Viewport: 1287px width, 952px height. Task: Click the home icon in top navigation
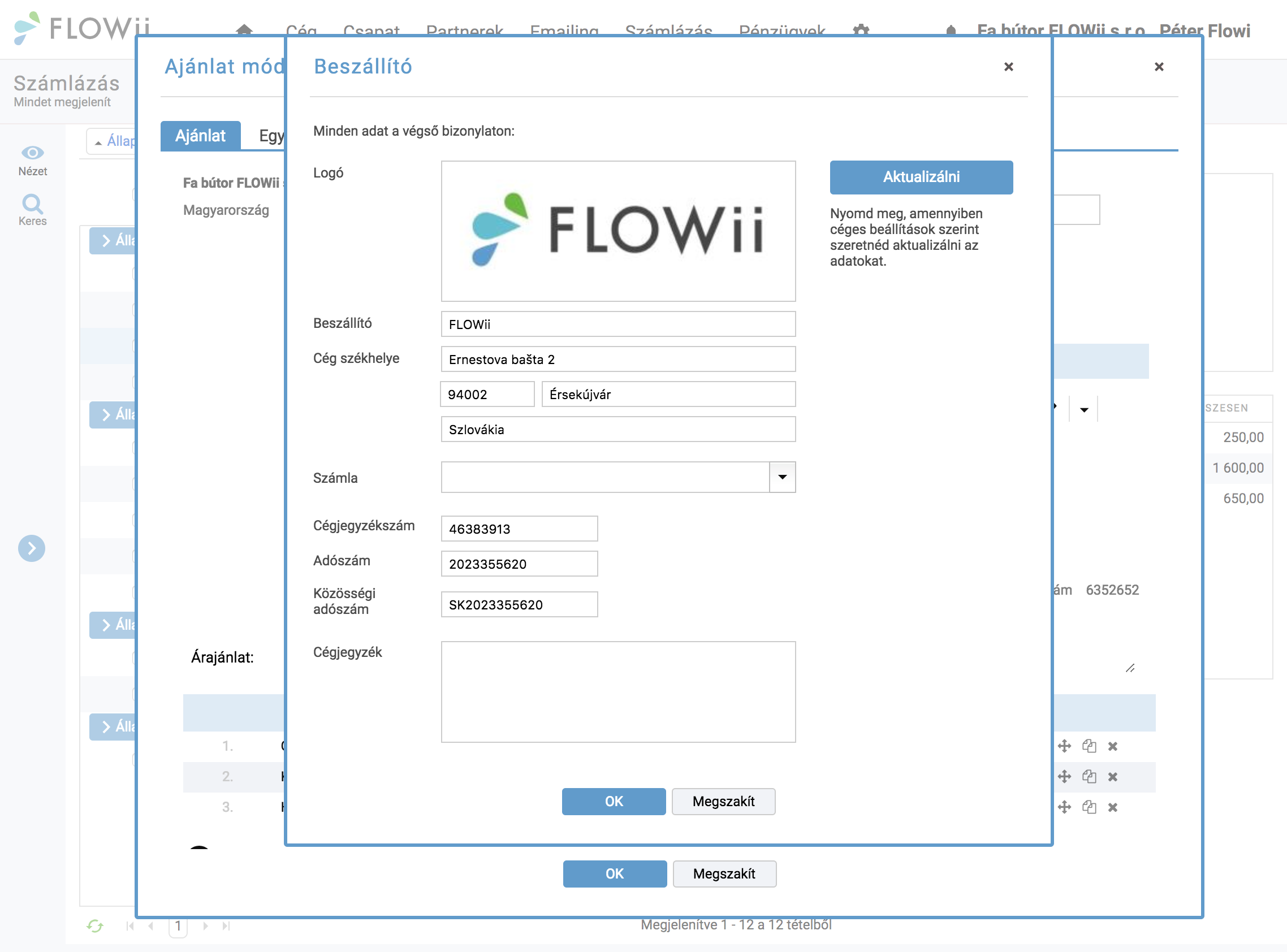coord(244,30)
